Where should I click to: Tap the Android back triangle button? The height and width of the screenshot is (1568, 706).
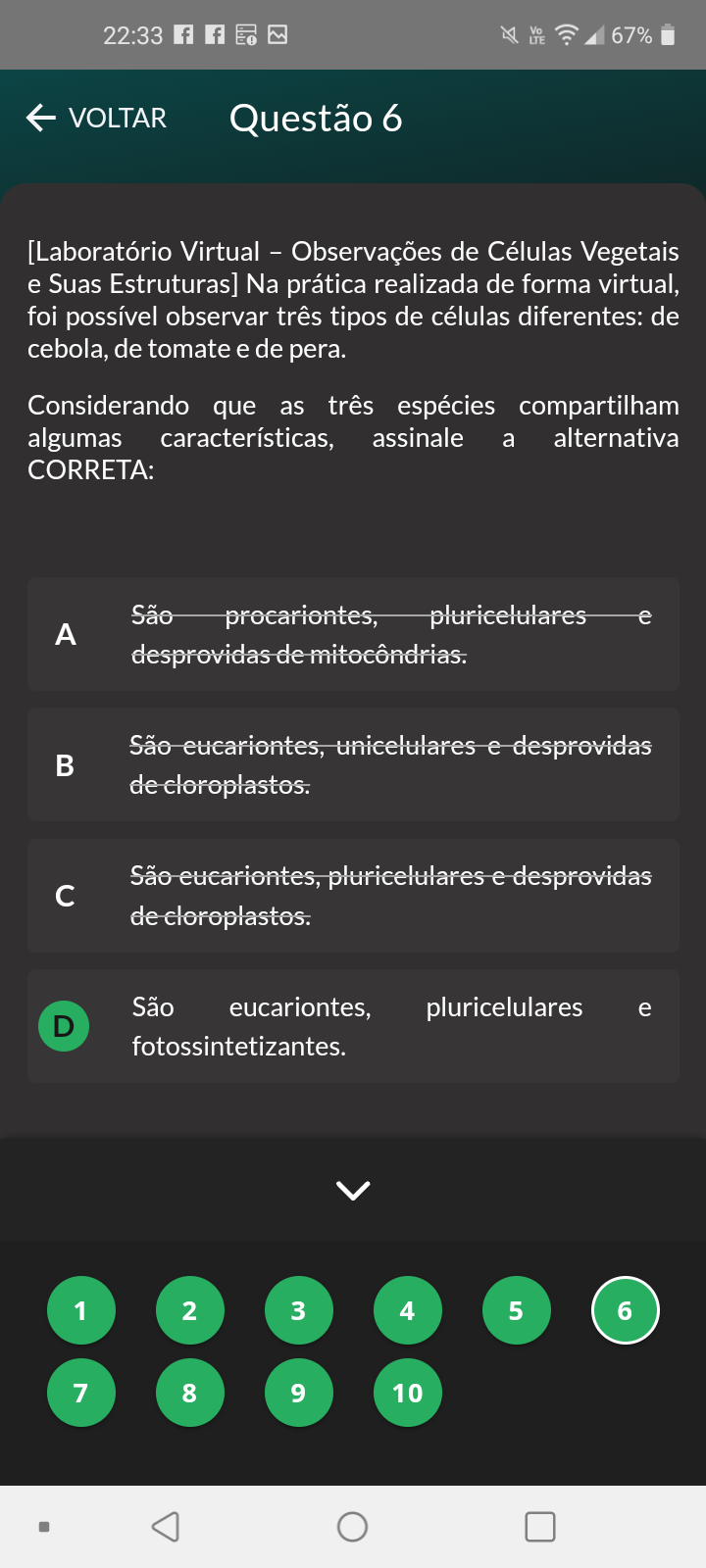tap(166, 1527)
